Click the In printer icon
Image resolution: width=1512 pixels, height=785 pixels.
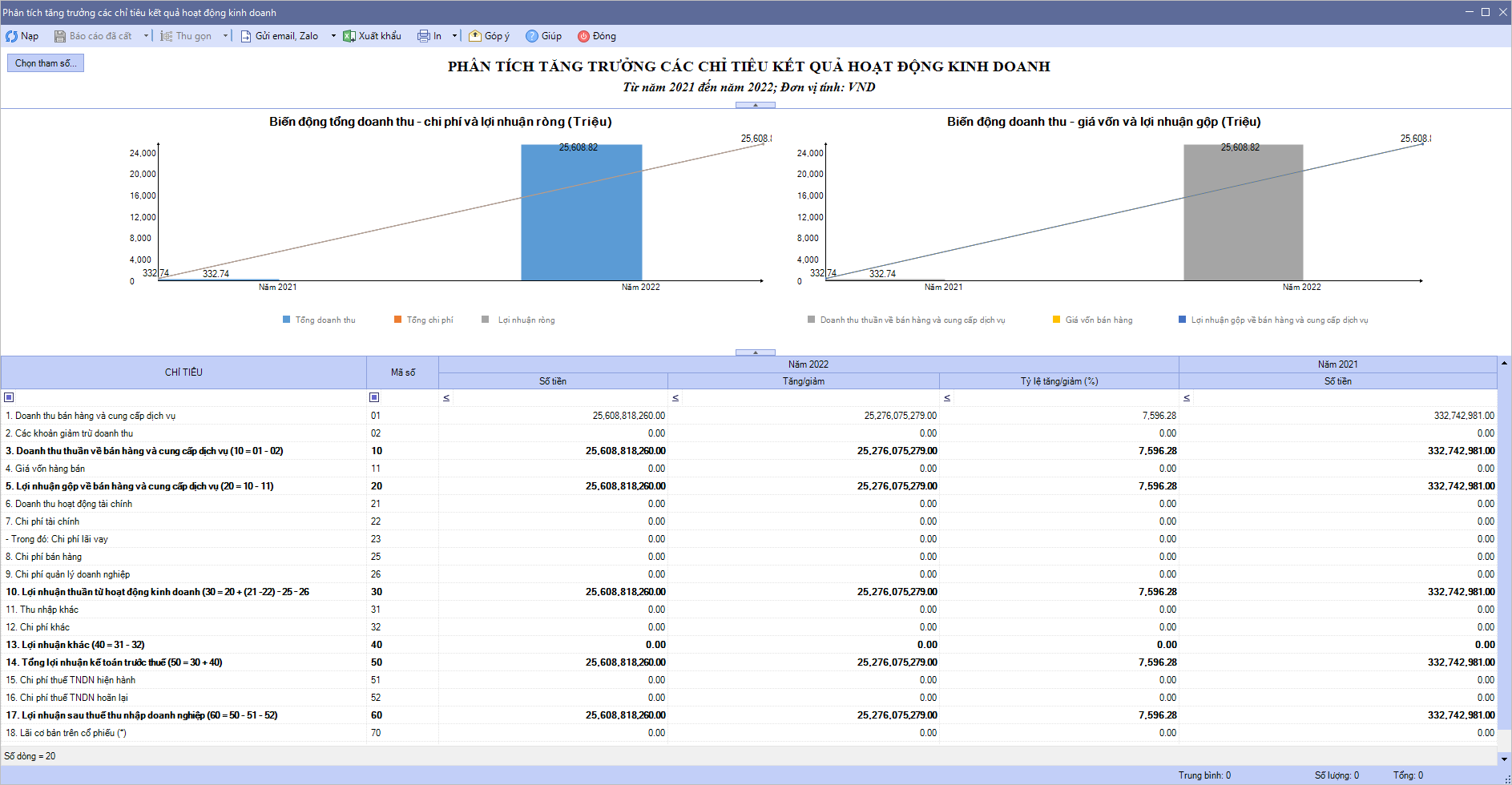tap(423, 36)
